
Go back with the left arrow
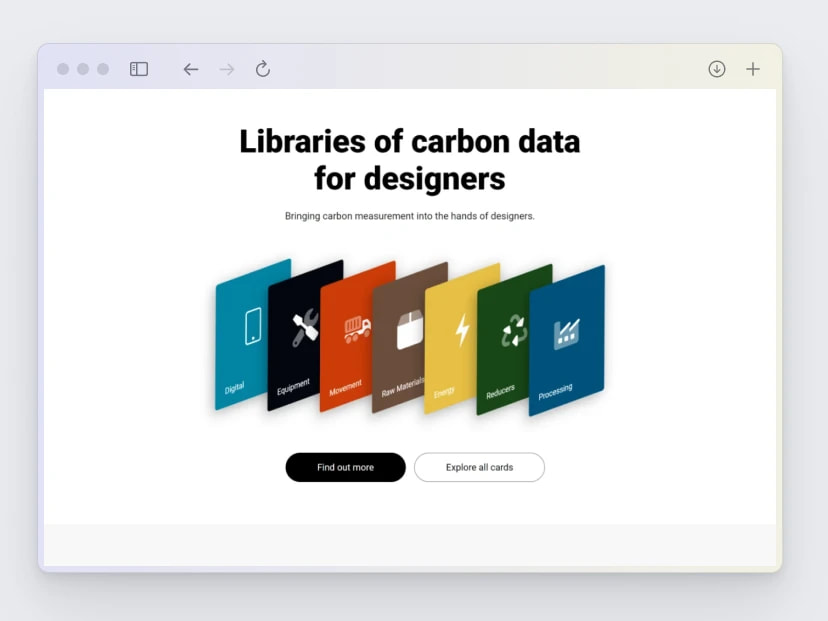(191, 69)
